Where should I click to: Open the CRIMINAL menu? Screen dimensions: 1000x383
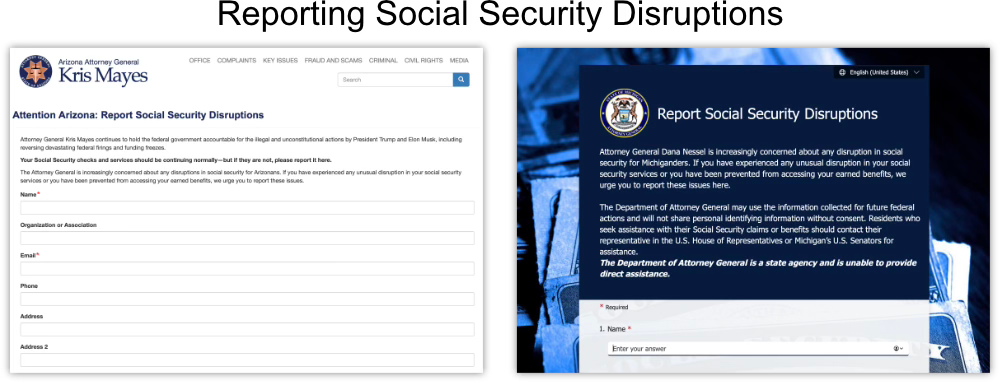(383, 61)
